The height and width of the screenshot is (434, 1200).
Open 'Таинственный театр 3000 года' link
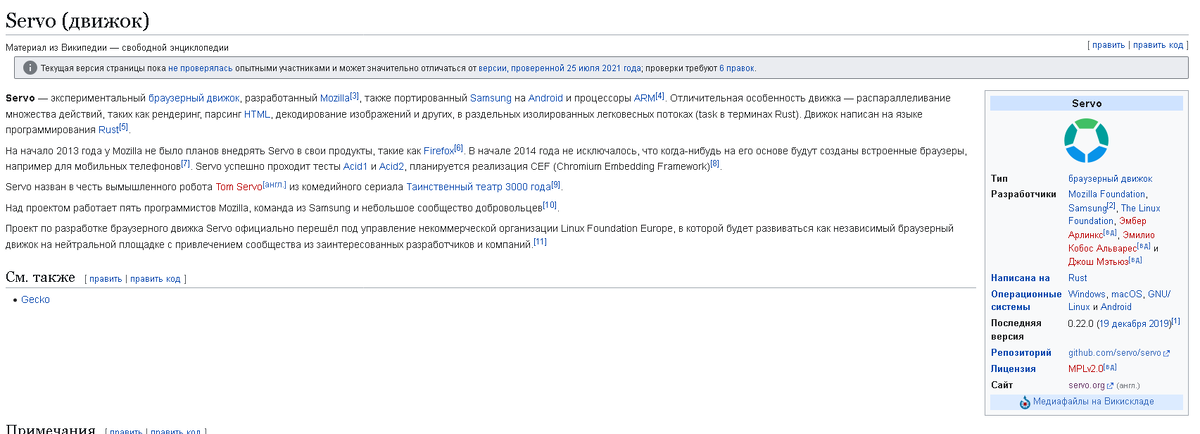[478, 187]
